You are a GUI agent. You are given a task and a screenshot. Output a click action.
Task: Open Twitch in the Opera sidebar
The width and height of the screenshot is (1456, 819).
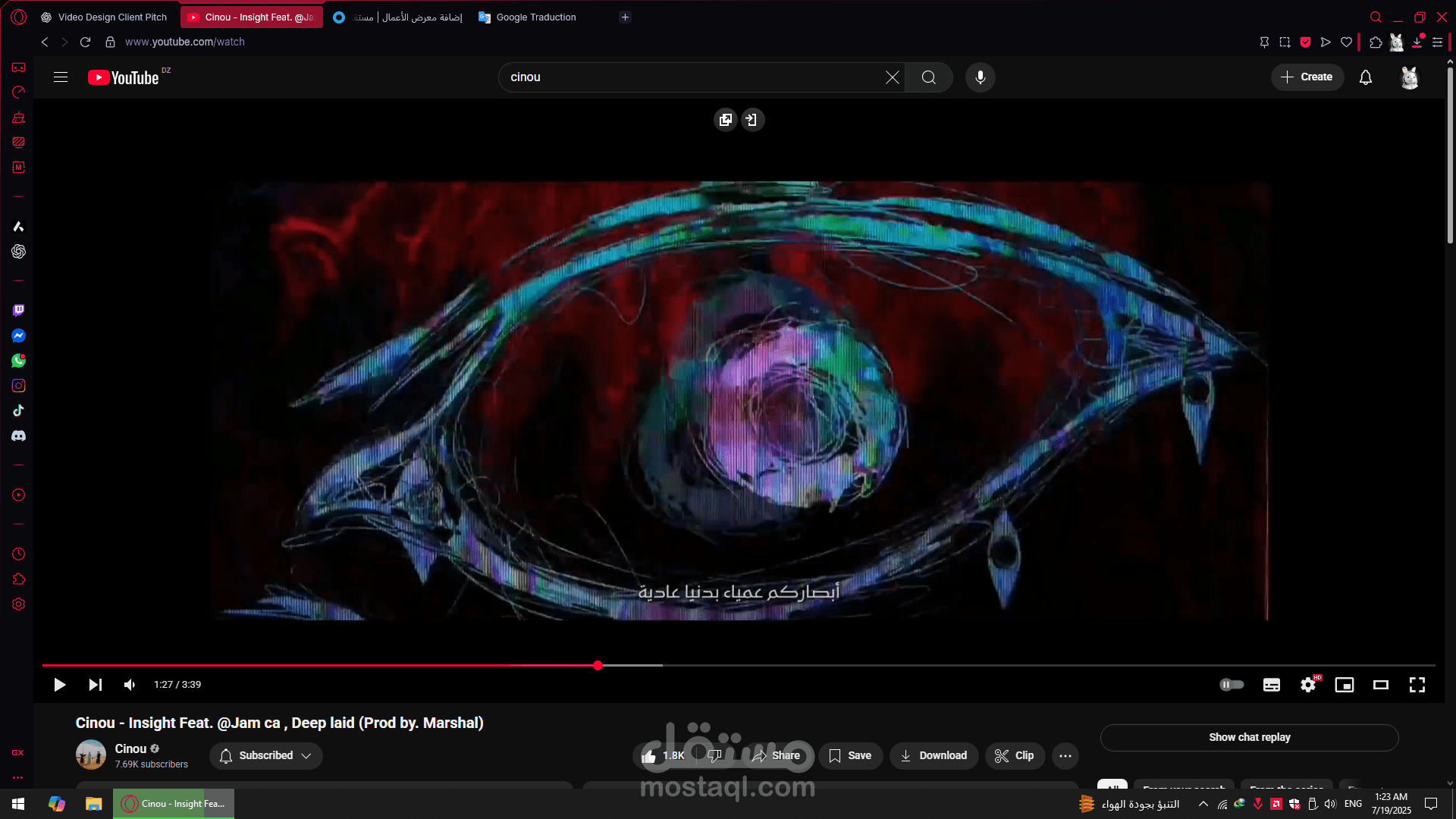point(18,310)
